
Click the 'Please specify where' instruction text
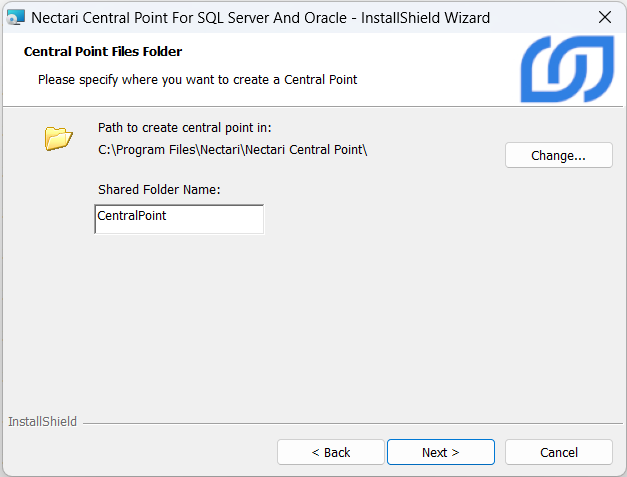pyautogui.click(x=197, y=79)
